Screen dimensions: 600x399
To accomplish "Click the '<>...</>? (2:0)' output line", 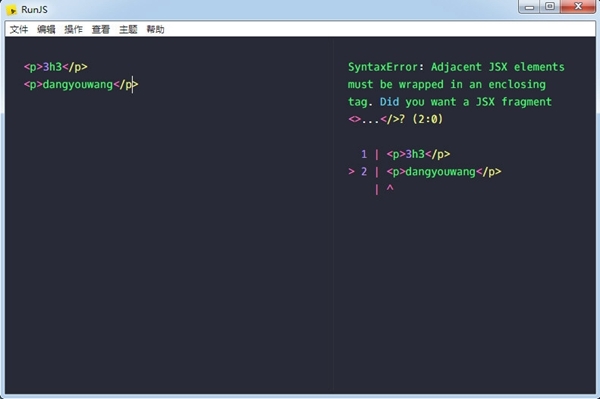I will [395, 119].
